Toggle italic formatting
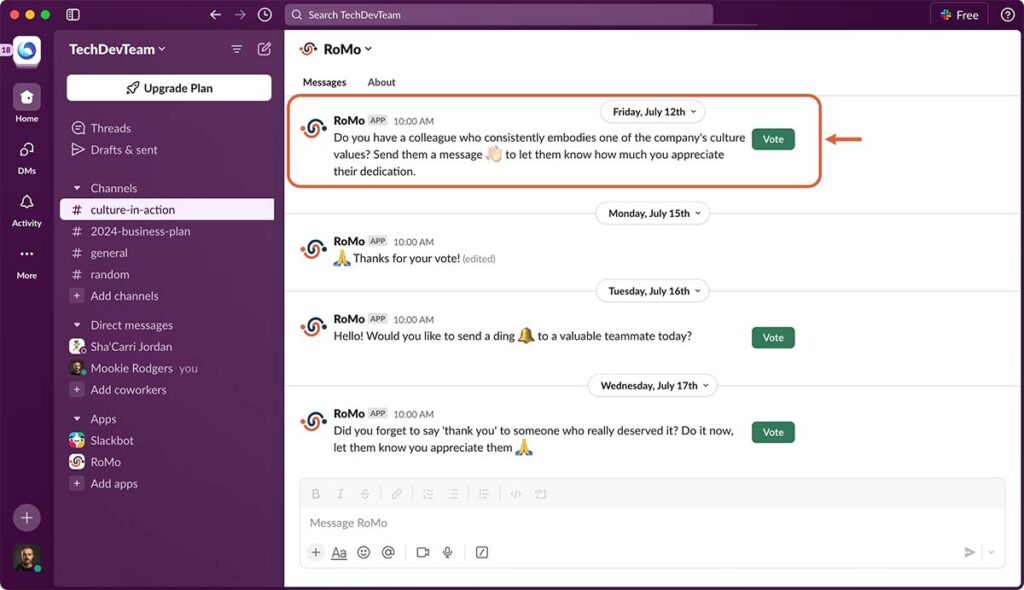Screen dimensions: 1024x590 point(340,494)
